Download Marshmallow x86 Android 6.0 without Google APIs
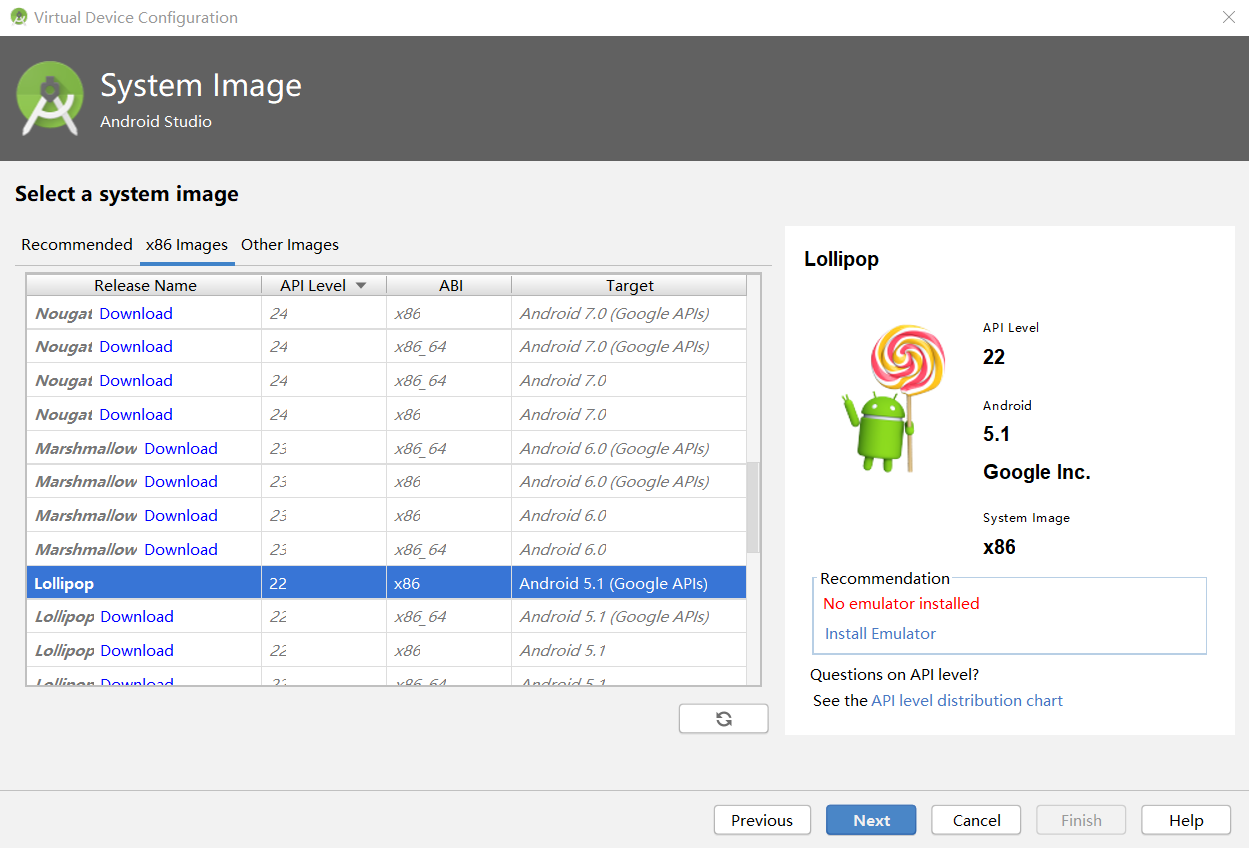The image size is (1249, 848). [x=181, y=515]
